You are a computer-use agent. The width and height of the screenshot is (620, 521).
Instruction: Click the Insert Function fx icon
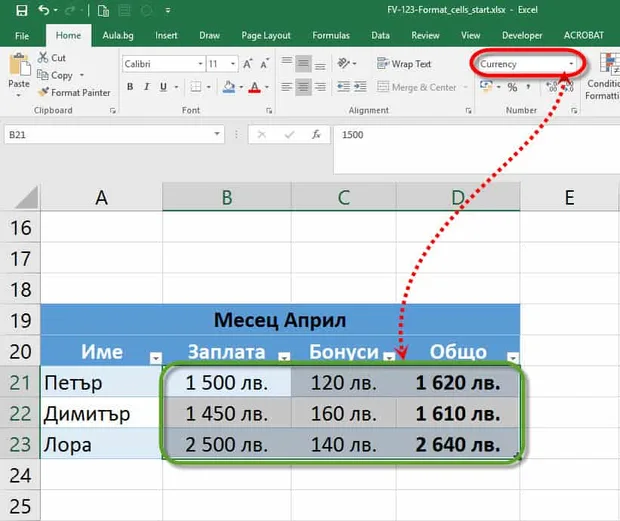[316, 134]
